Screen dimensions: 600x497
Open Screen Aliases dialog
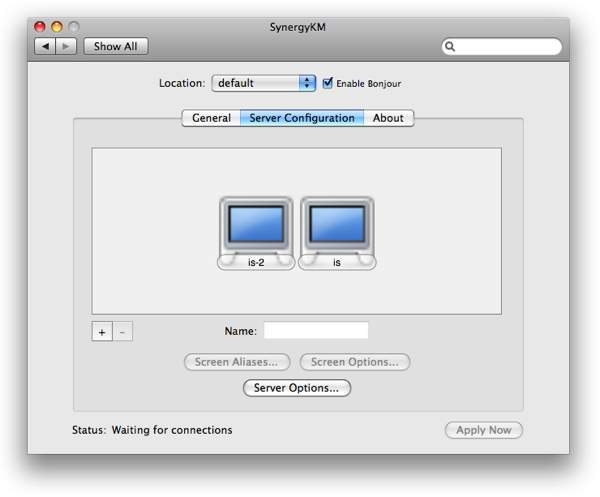coord(237,362)
